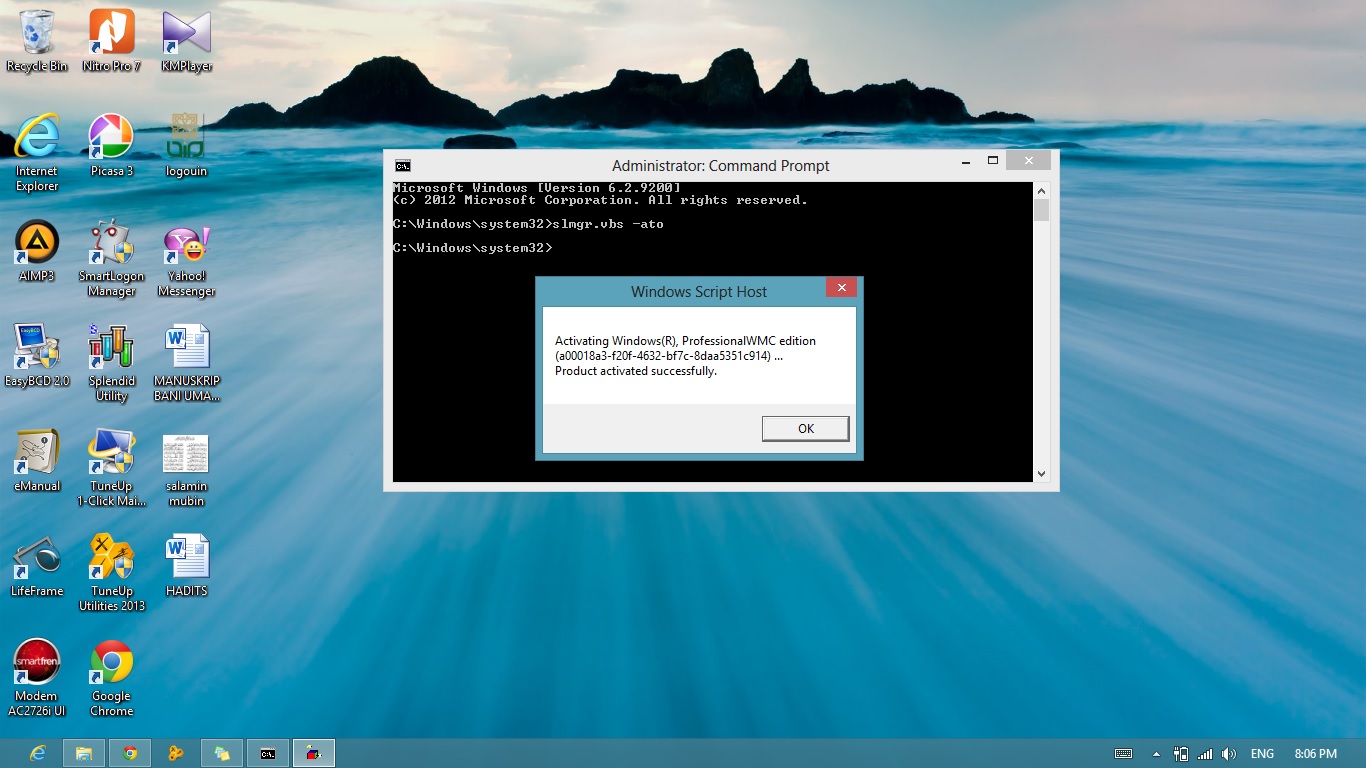Screen dimensions: 1366x768
Task: Select the LifeFrame desktop shortcut
Action: (37, 565)
